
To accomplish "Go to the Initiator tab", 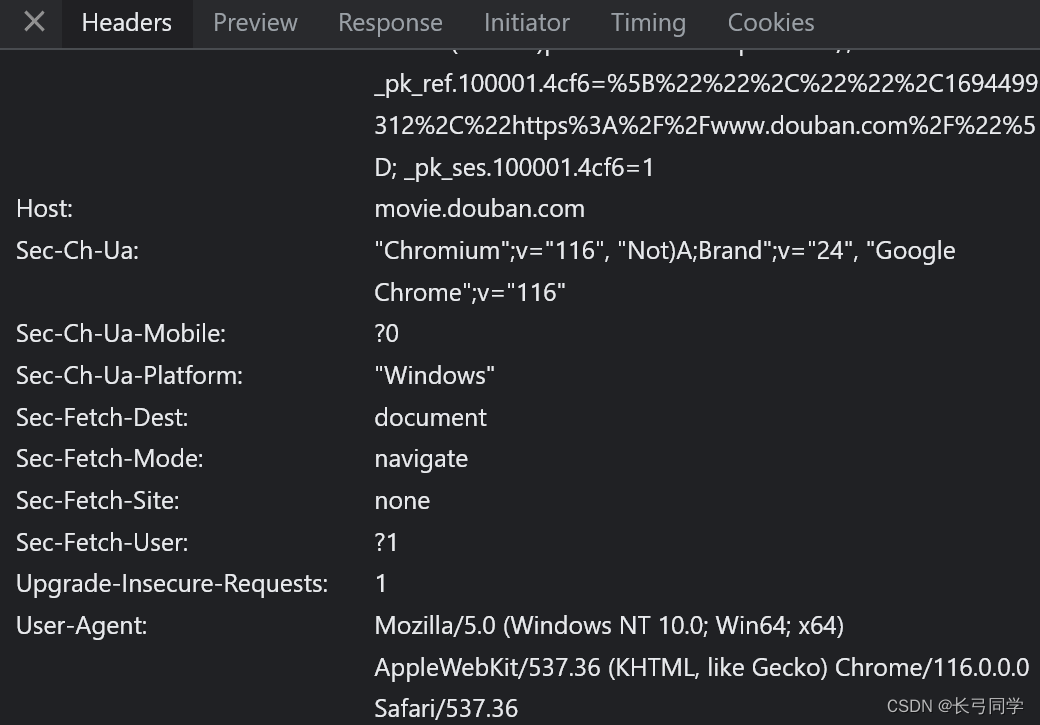I will [x=526, y=23].
